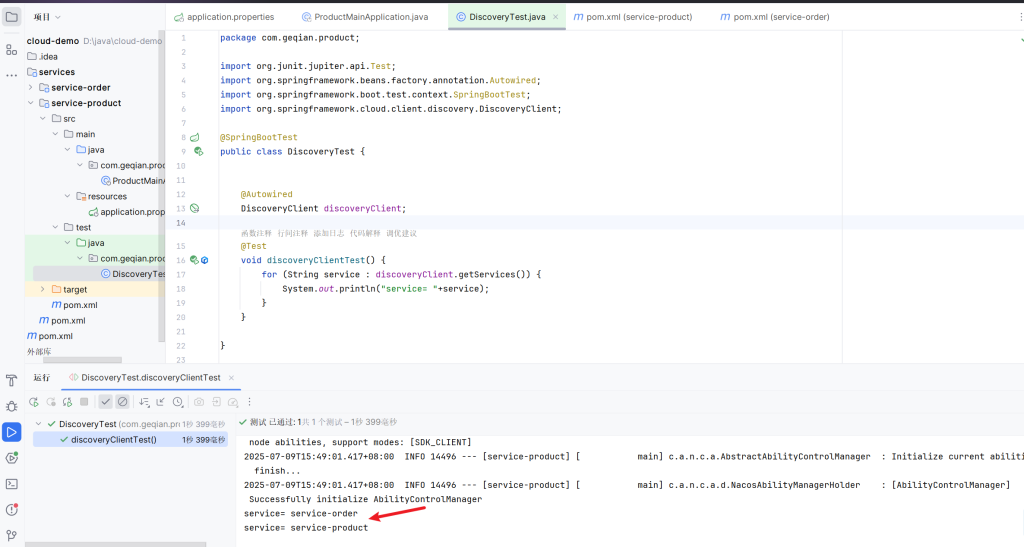Toggle Show Passed tests checkmark button
Viewport: 1024px width, 547px height.
click(x=105, y=401)
